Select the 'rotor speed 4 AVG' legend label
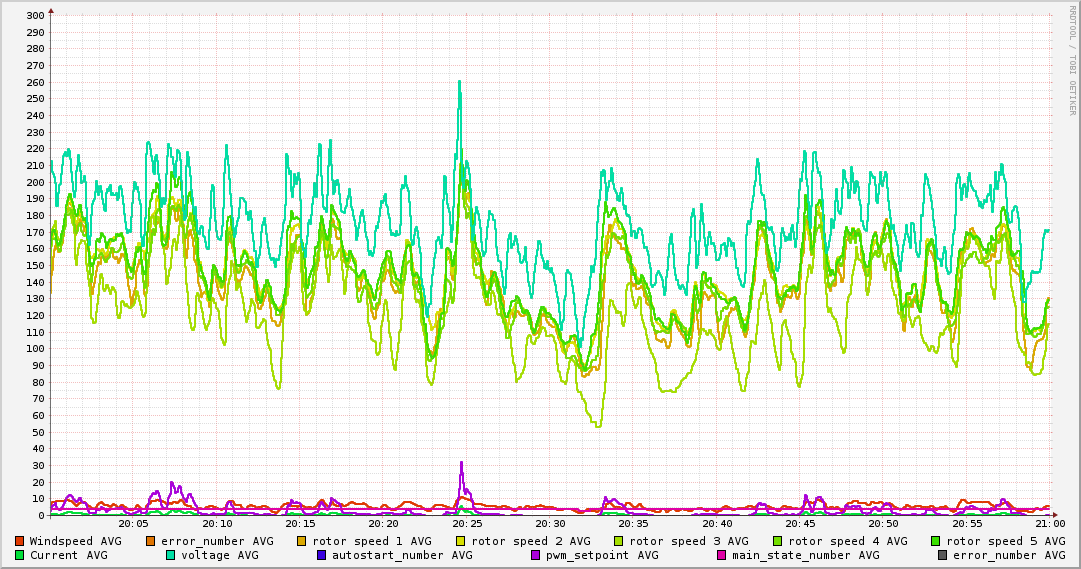 point(848,541)
